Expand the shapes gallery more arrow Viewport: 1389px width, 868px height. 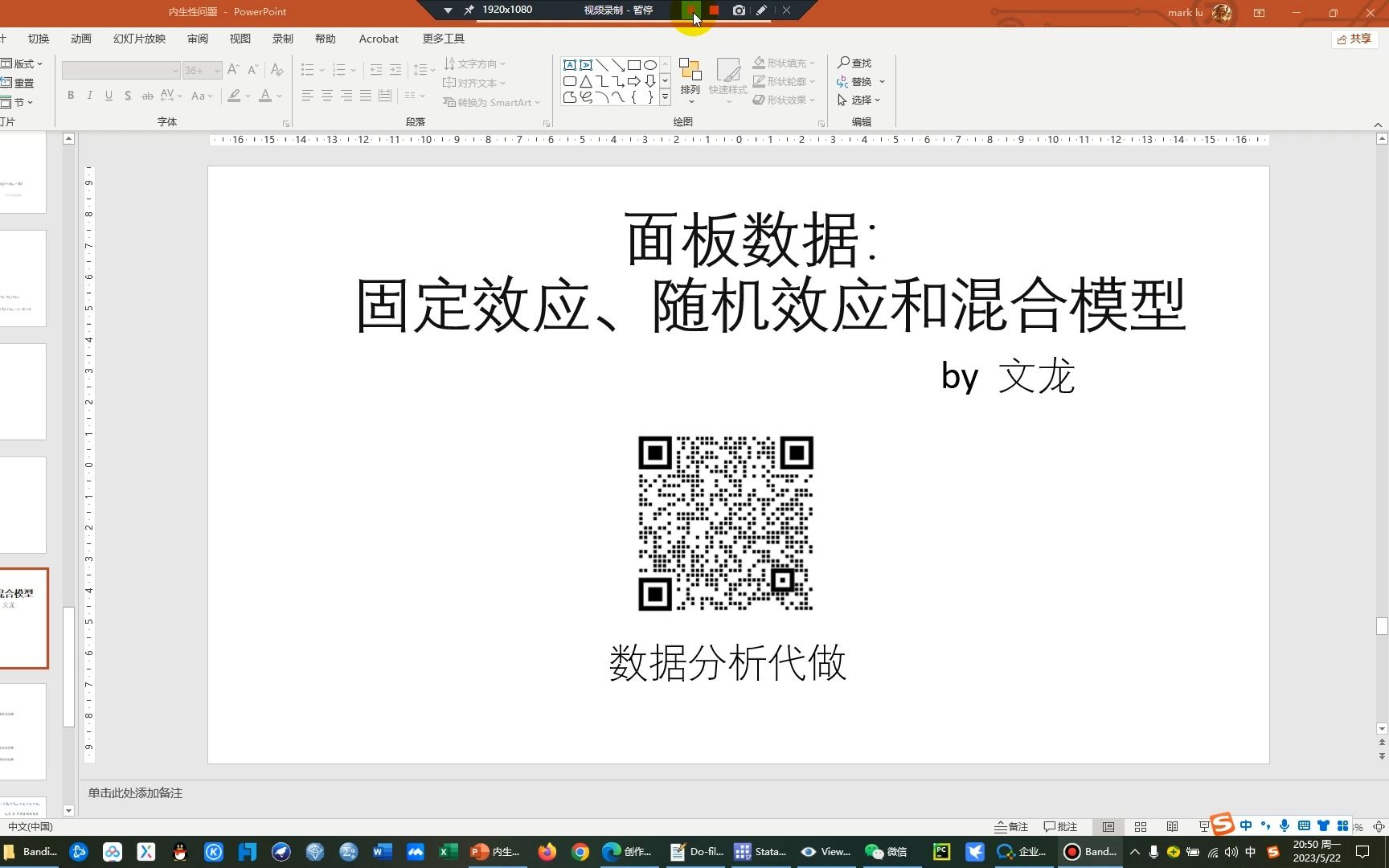coord(665,97)
